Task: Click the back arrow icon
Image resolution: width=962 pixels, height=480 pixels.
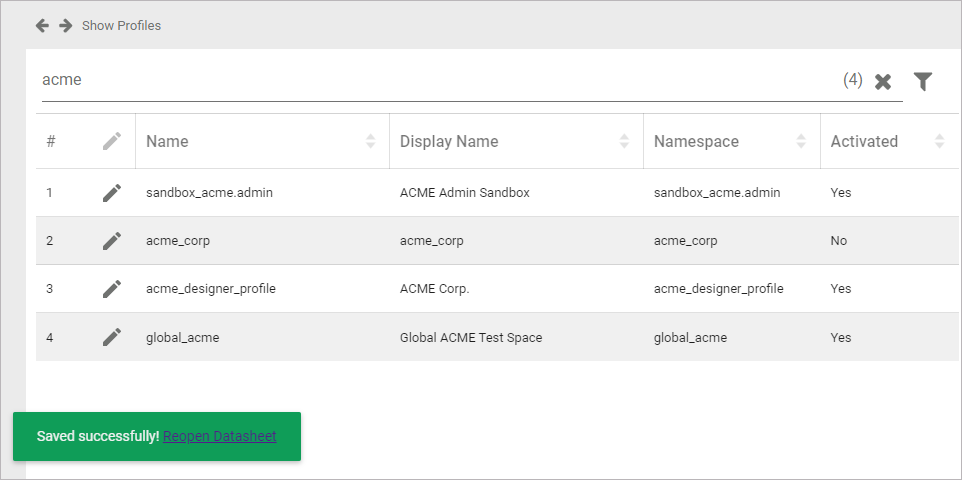Action: coord(42,25)
